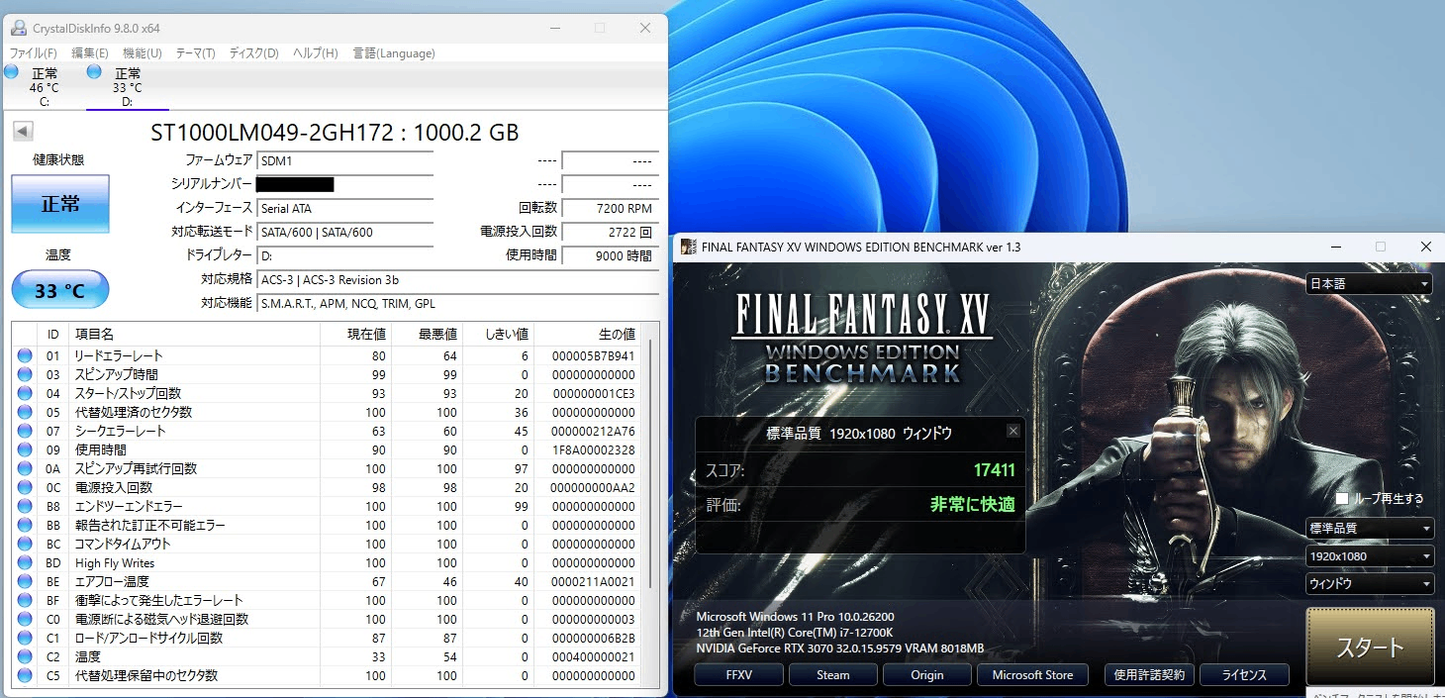
Task: Click the status orb of シークエラーレート row
Action: (x=24, y=431)
